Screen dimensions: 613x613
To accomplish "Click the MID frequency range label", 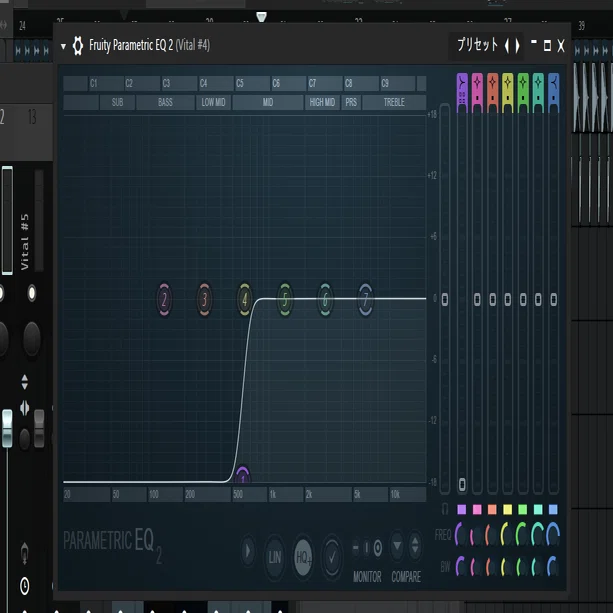I will tap(268, 102).
